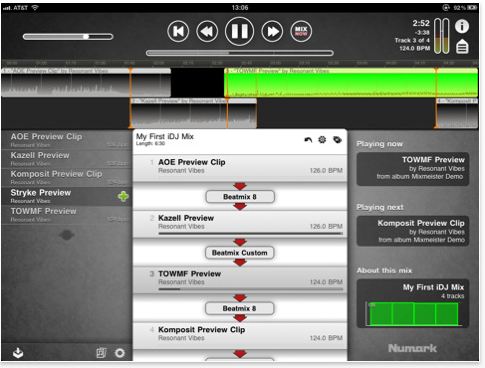Add Stryke Preview with green plus
485x368 pixels.
123,196
